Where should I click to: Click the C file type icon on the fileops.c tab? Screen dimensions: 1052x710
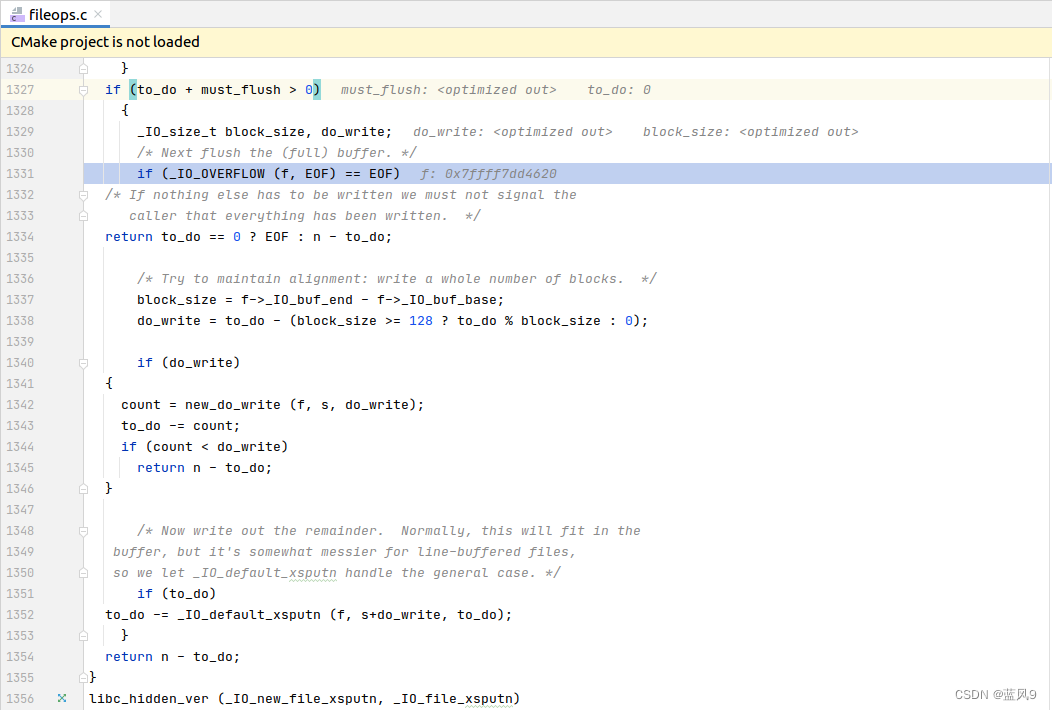15,14
